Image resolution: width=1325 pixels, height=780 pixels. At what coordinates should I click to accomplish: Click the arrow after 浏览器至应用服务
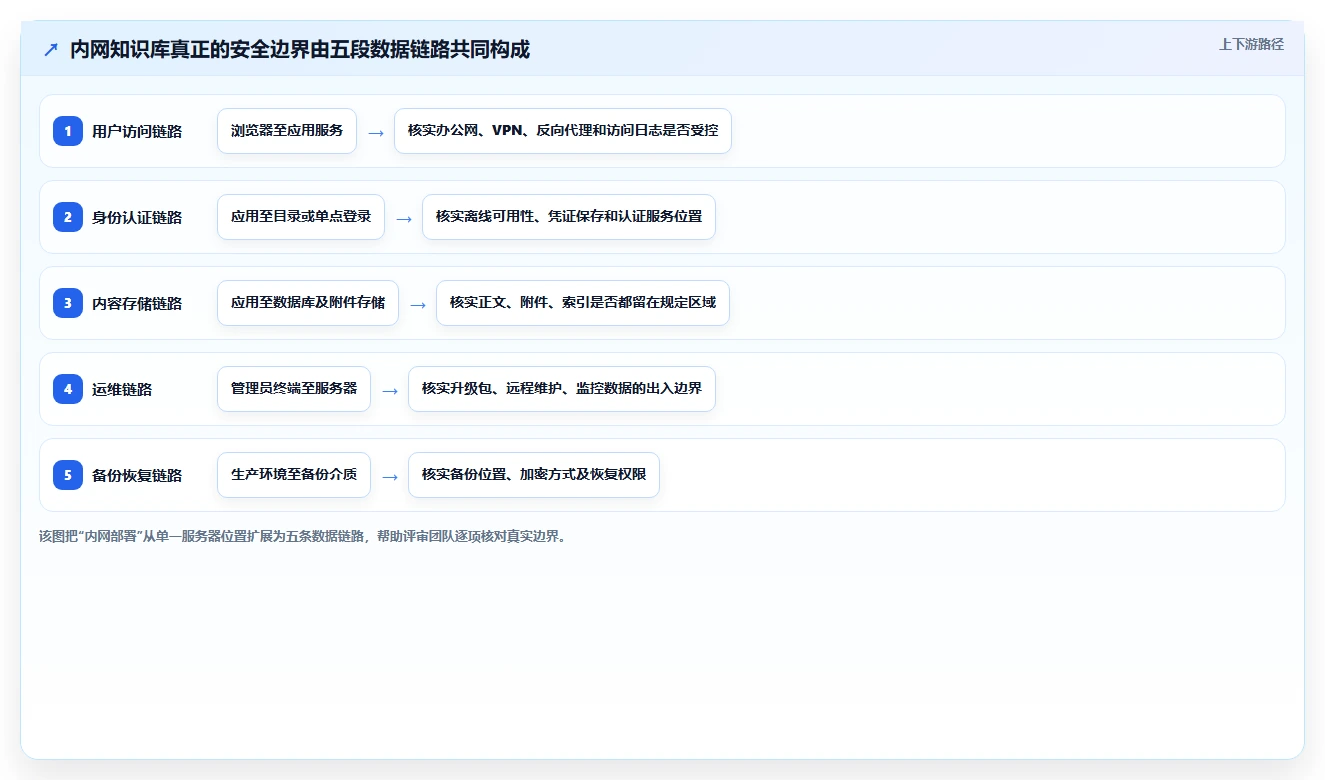(x=376, y=132)
